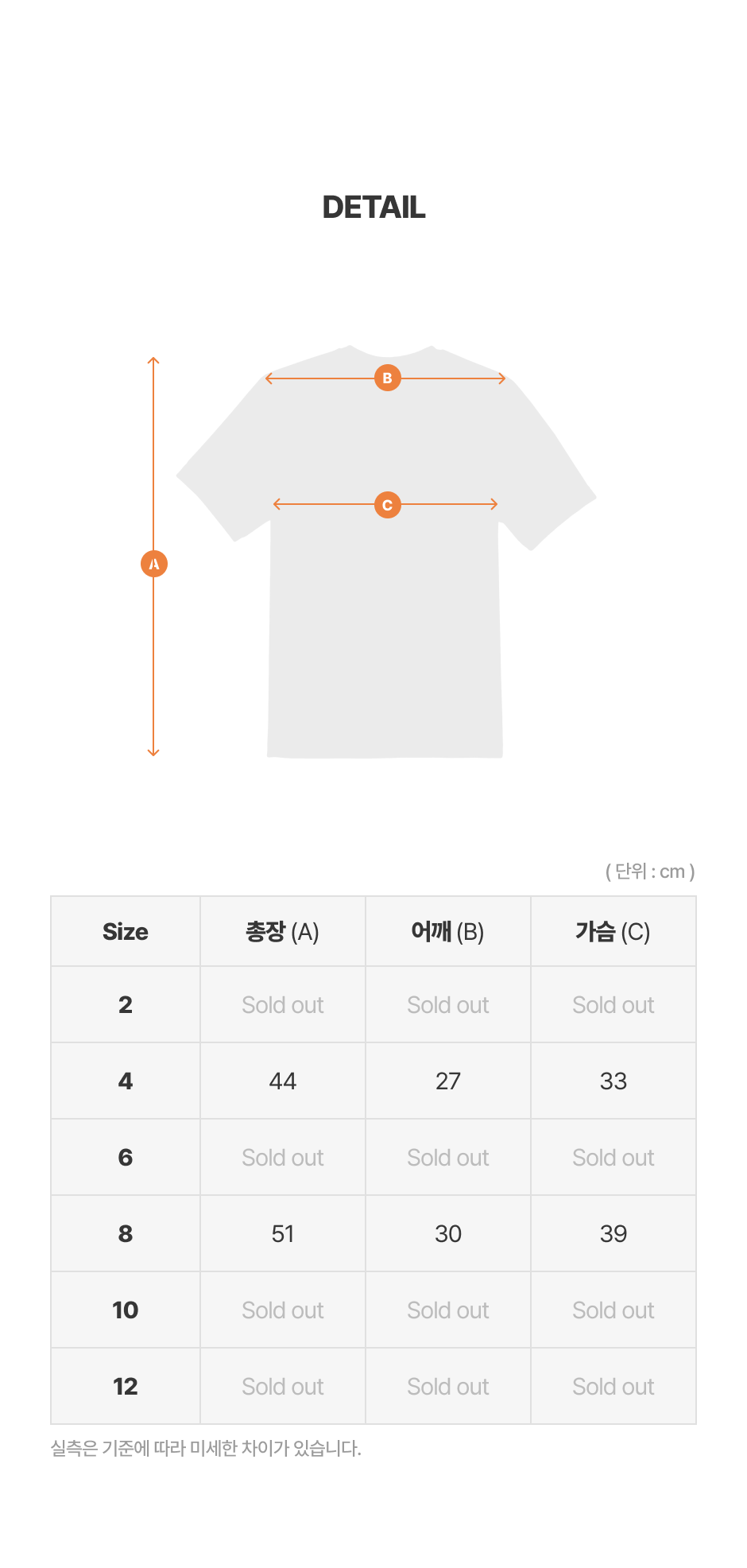Click the orange A length marker
The image size is (747, 1568).
(x=154, y=564)
